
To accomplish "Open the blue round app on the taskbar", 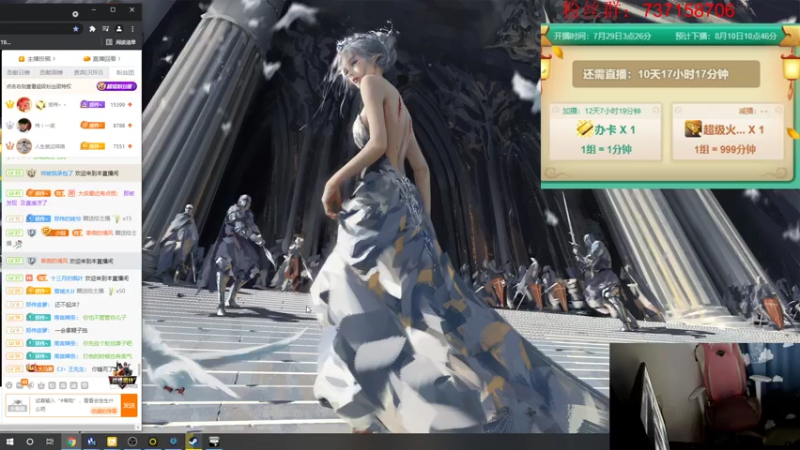I will 173,441.
